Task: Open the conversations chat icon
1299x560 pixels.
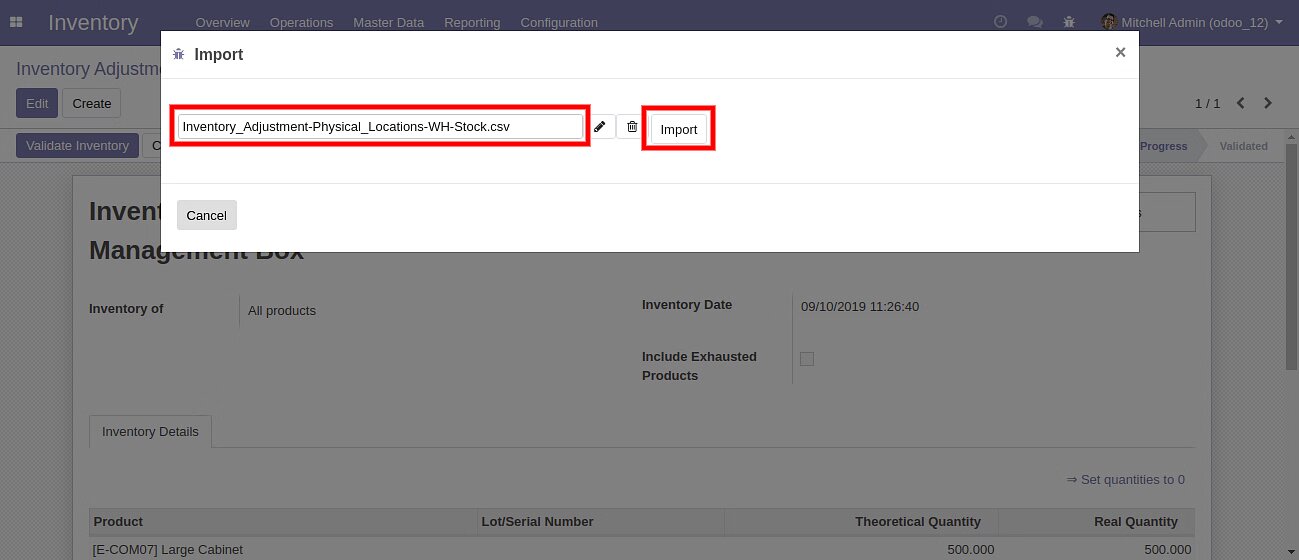Action: pyautogui.click(x=1035, y=22)
